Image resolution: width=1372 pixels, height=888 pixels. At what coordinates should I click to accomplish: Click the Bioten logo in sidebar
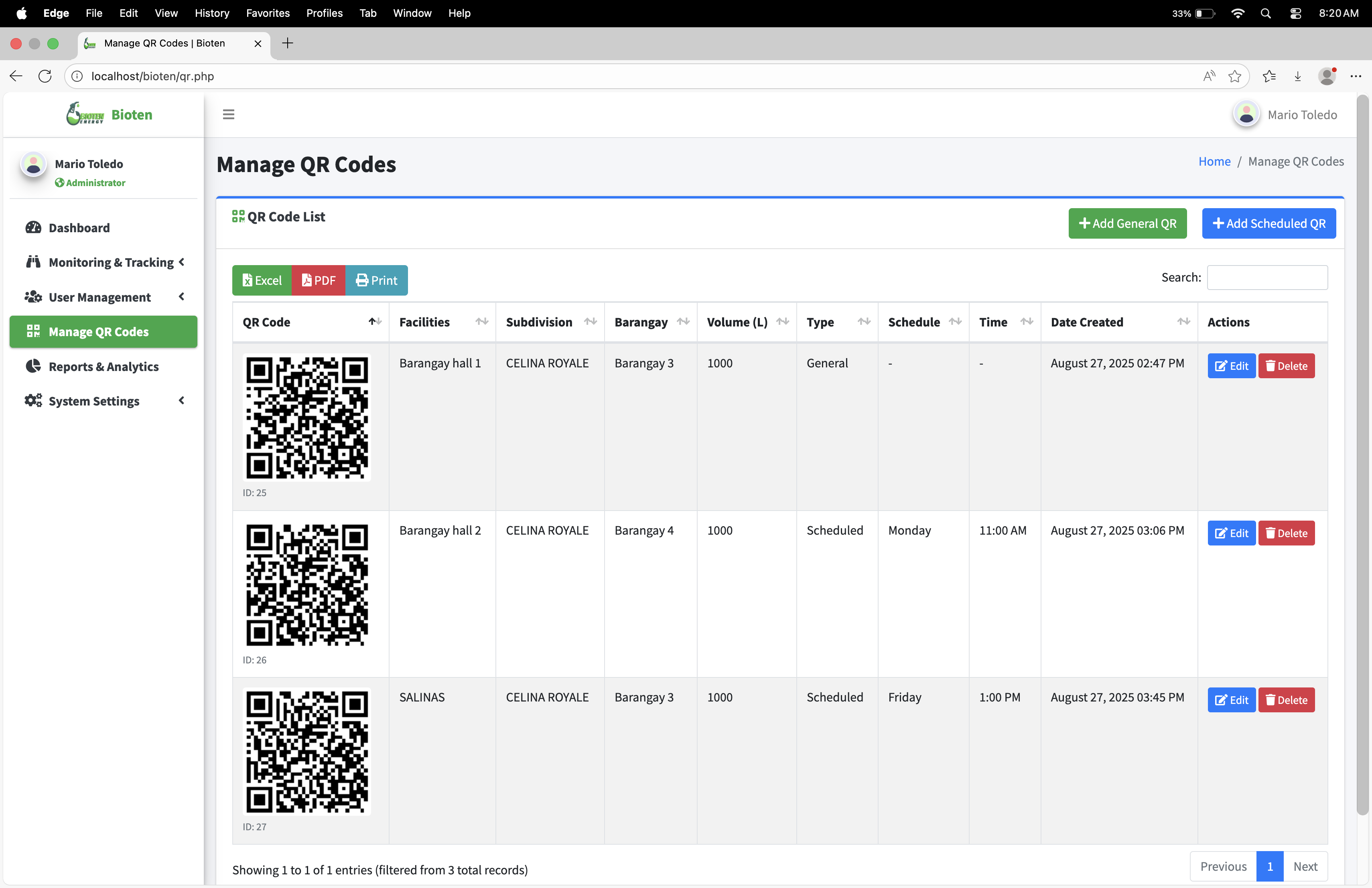[x=85, y=114]
